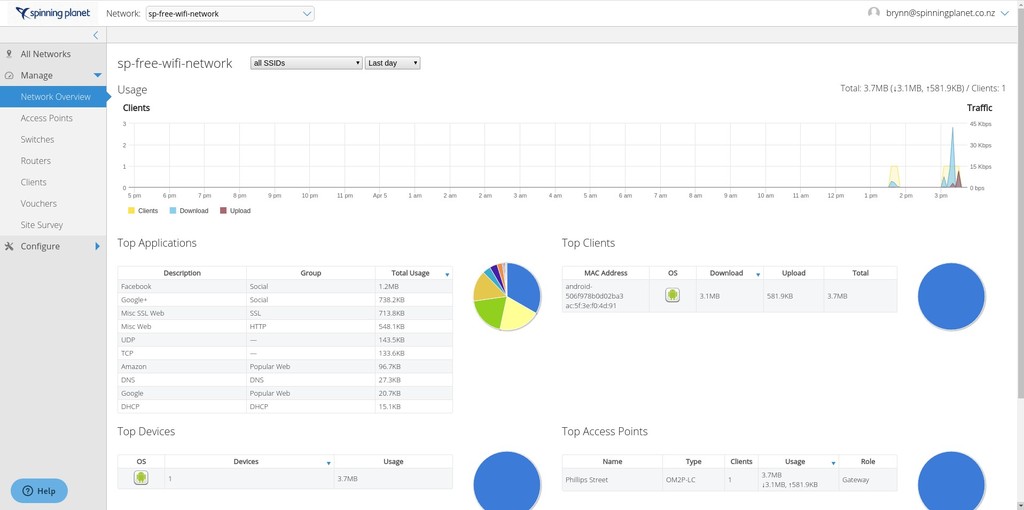The image size is (1024, 510).
Task: Click the All Networks pin icon
Action: tap(9, 54)
